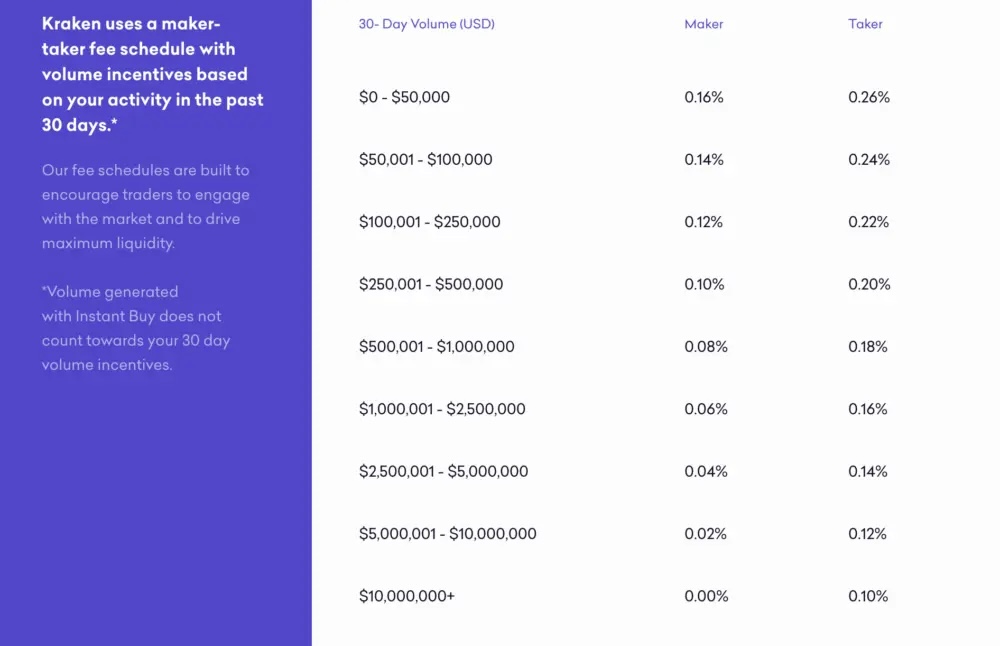
Task: Click the 0.10% taker fee in the last row
Action: (x=868, y=596)
